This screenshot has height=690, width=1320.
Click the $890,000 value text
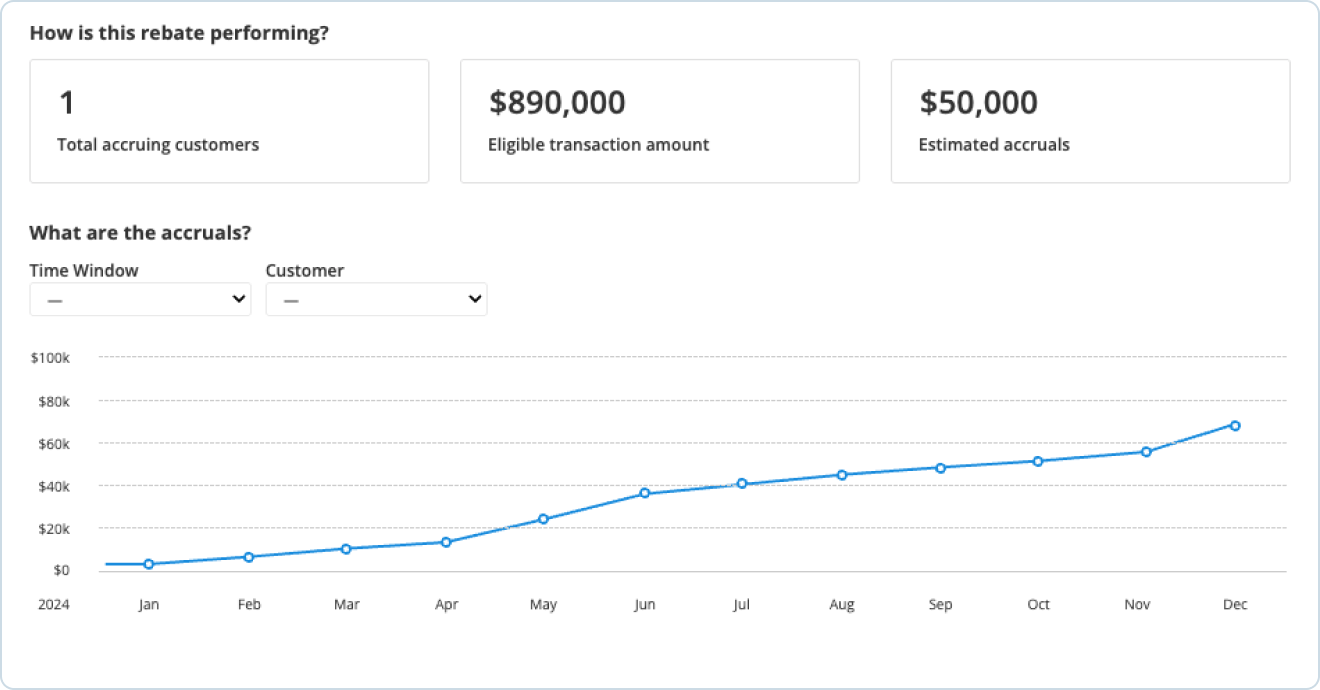(x=557, y=102)
